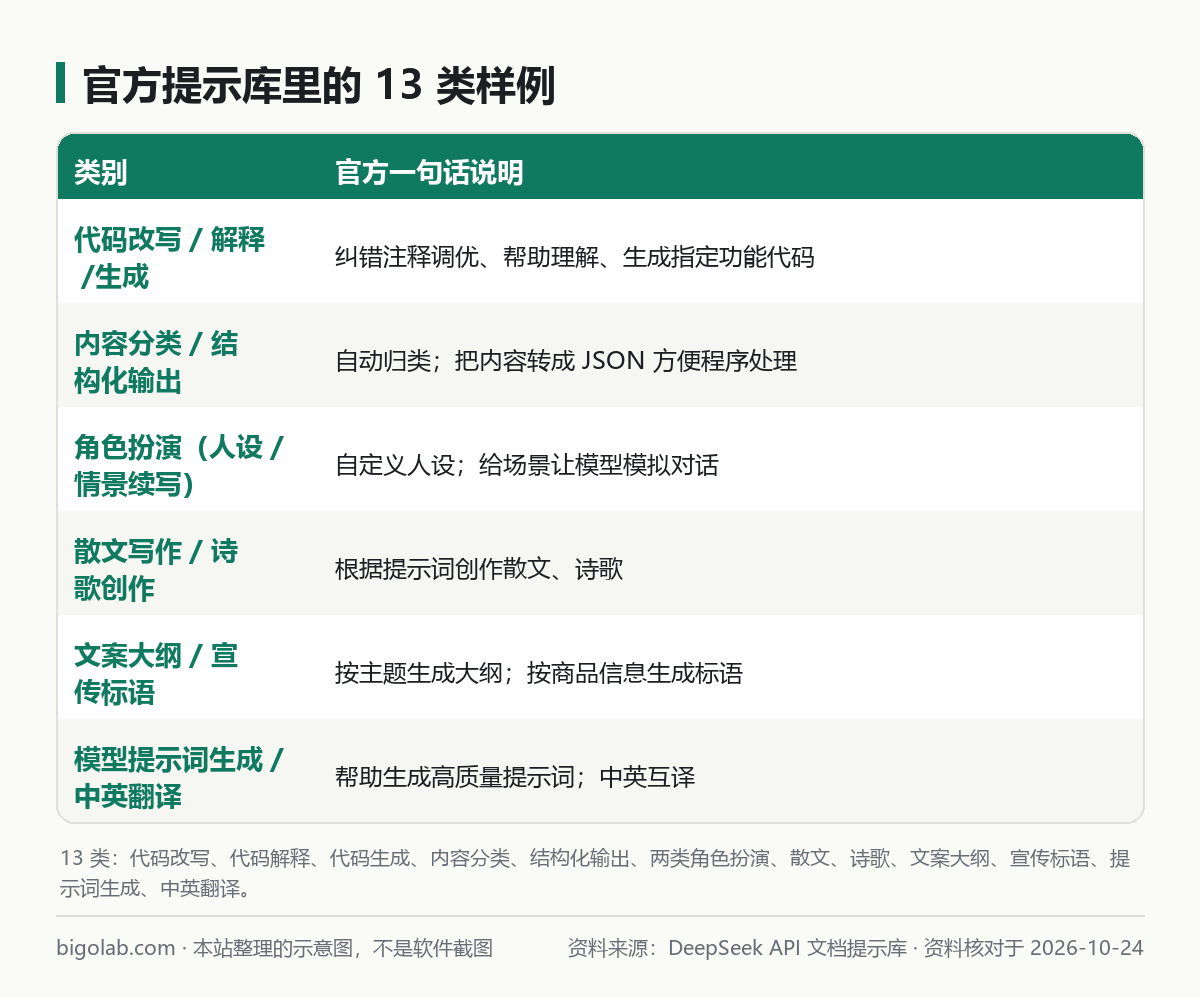Click description '帮助生成高质量提示词；中英互译'
Image resolution: width=1200 pixels, height=997 pixels.
coord(515,778)
